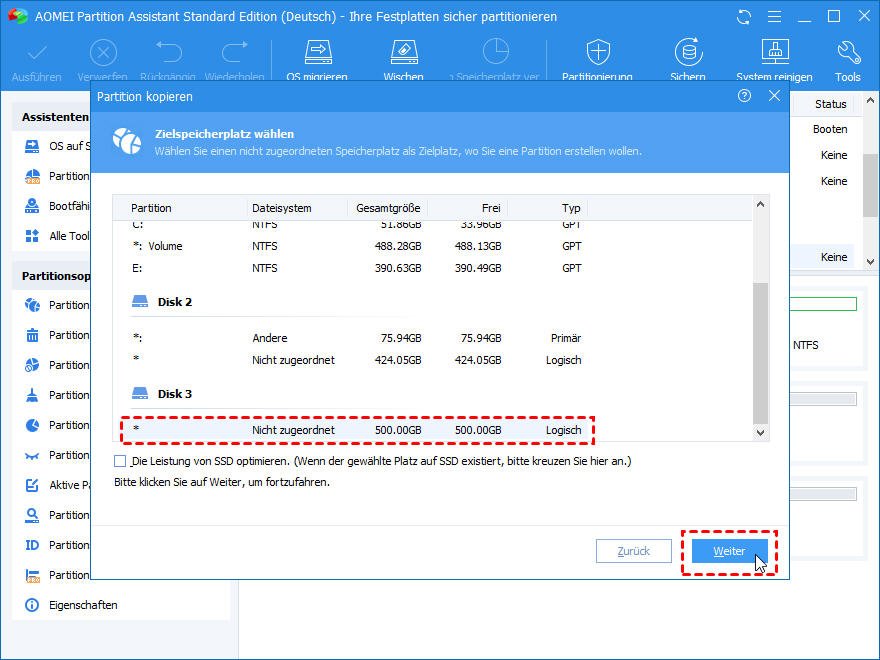Click the Weiter button
The width and height of the screenshot is (880, 660).
[x=729, y=551]
